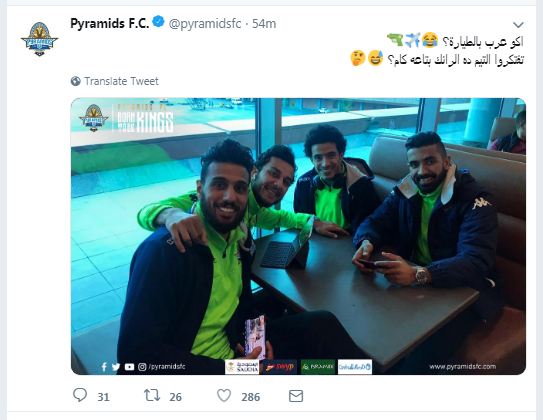543x420 pixels.
Task: Send tweet via direct message envelope icon
Action: (296, 396)
